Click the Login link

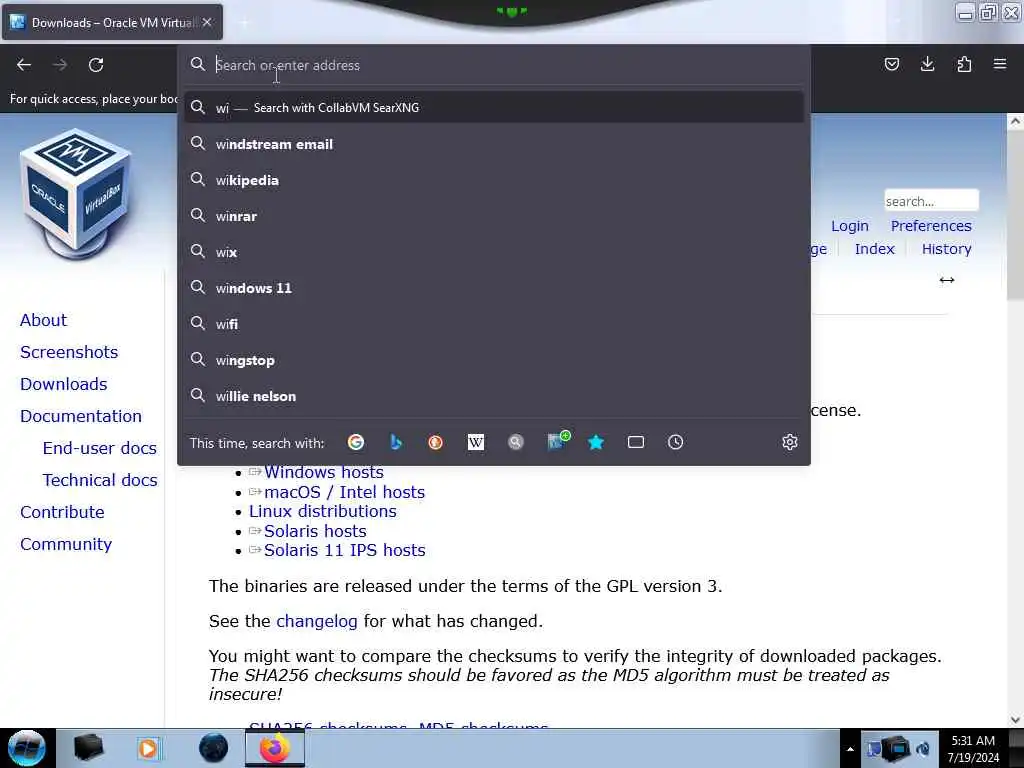click(x=850, y=226)
